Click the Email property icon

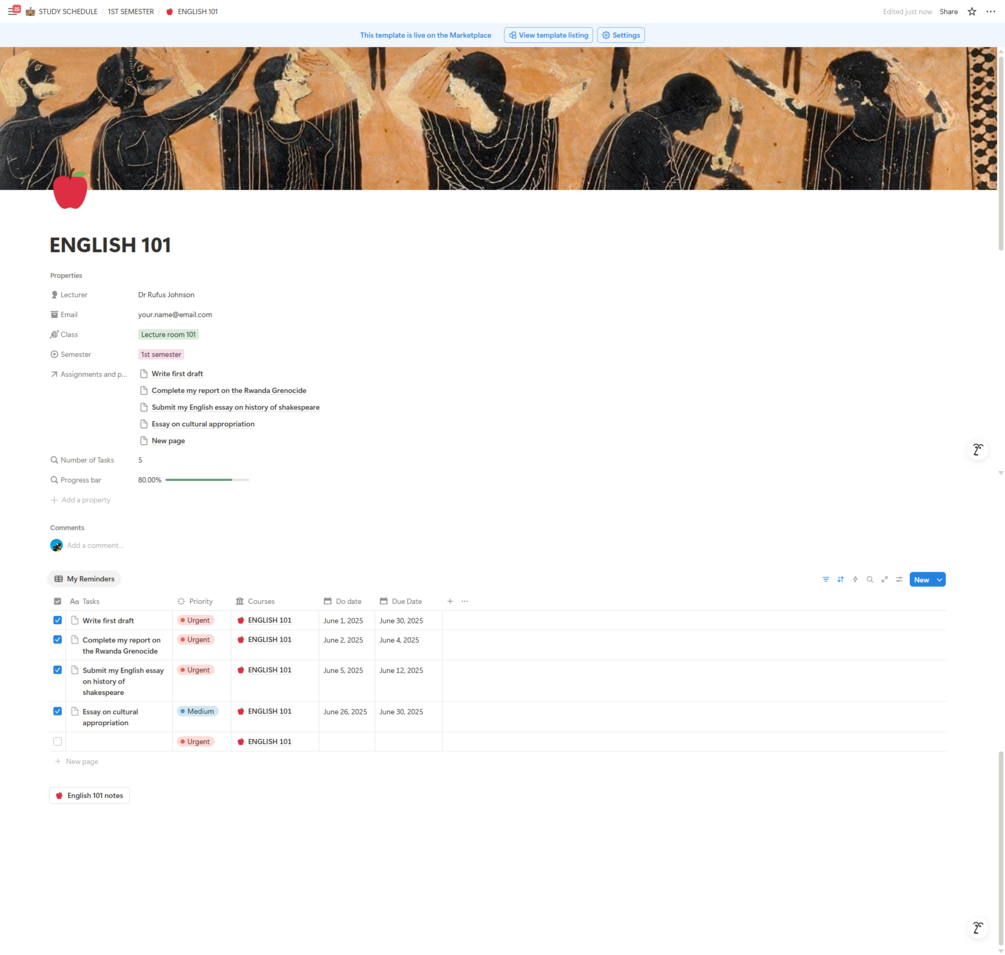coord(54,315)
